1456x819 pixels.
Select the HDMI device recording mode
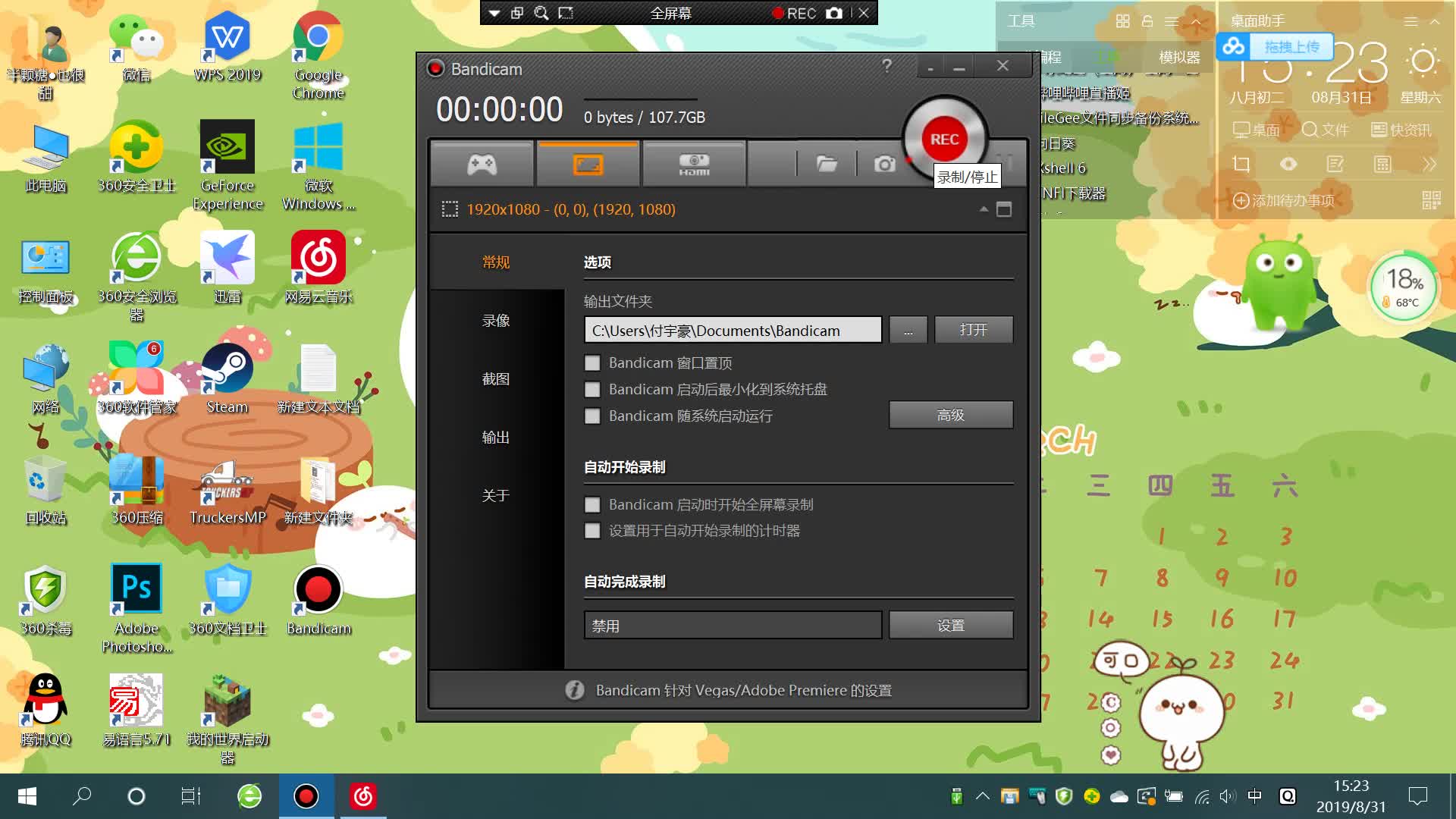(694, 164)
